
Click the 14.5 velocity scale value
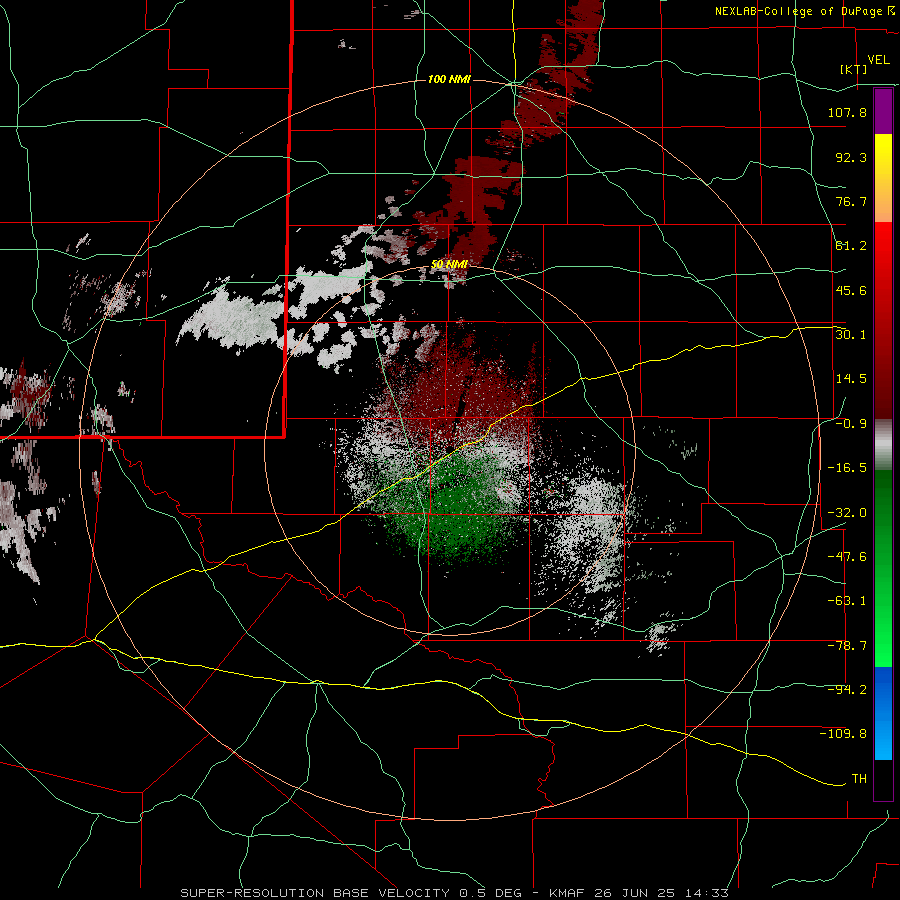tap(851, 379)
